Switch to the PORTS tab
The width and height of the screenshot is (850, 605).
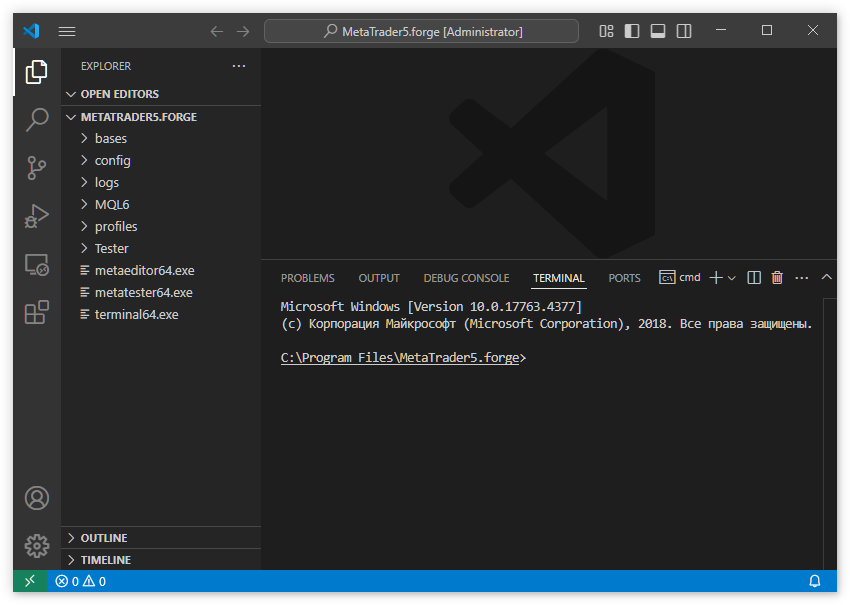pyautogui.click(x=624, y=278)
